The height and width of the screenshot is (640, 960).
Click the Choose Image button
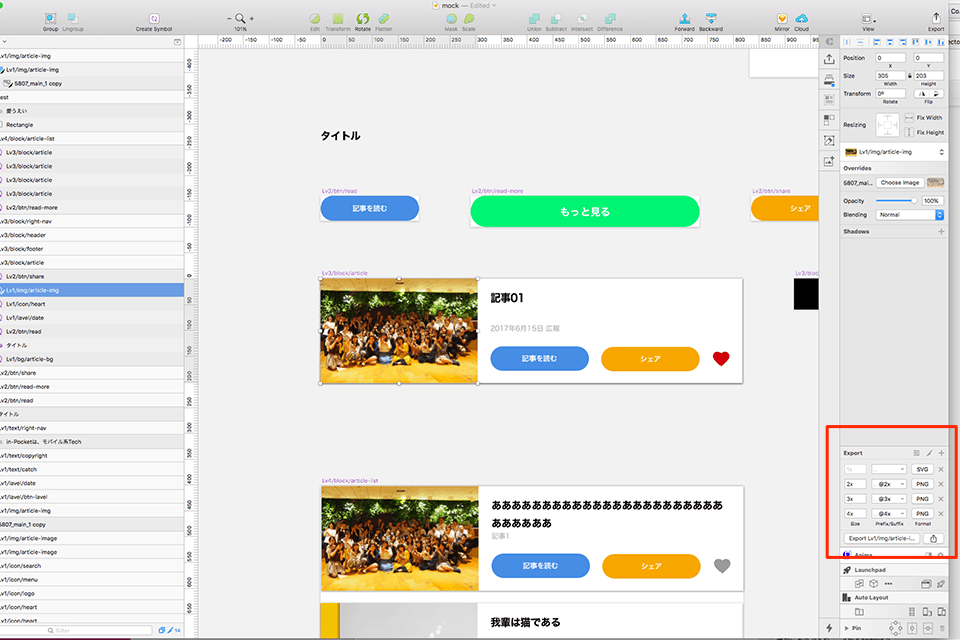[899, 183]
